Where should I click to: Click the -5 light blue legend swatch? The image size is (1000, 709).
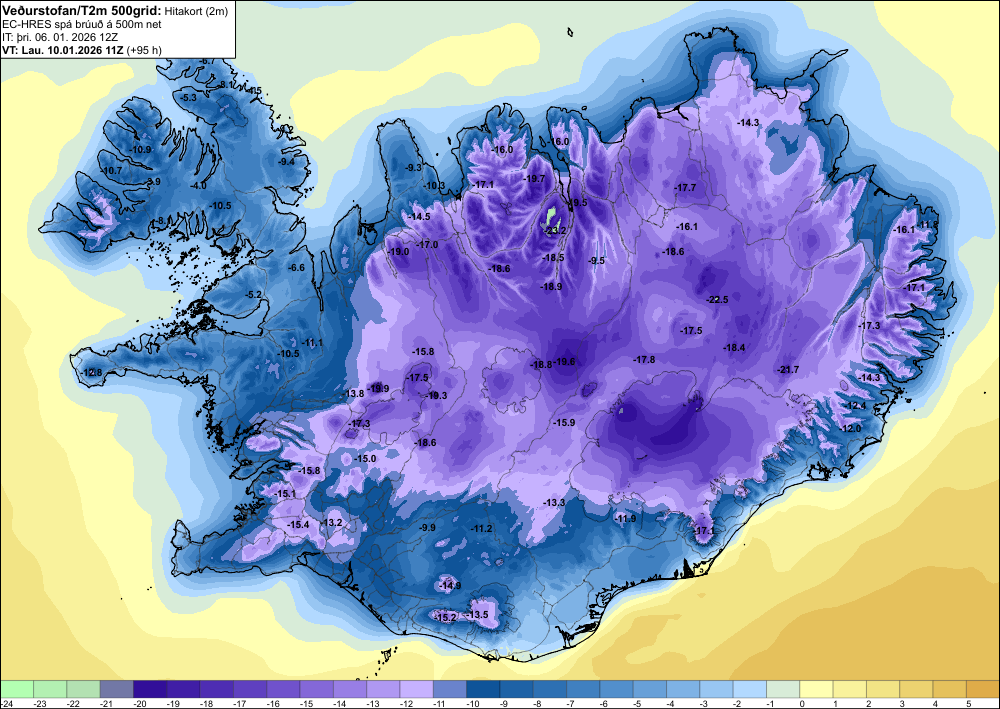pos(649,689)
